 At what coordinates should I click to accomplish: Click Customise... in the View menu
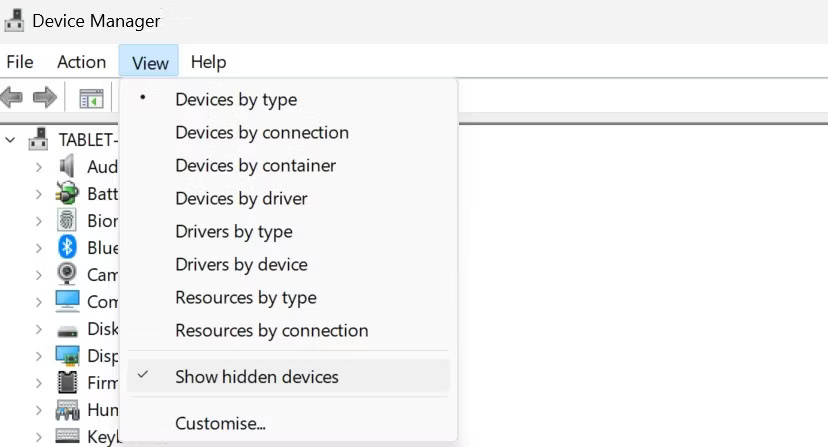pos(220,423)
